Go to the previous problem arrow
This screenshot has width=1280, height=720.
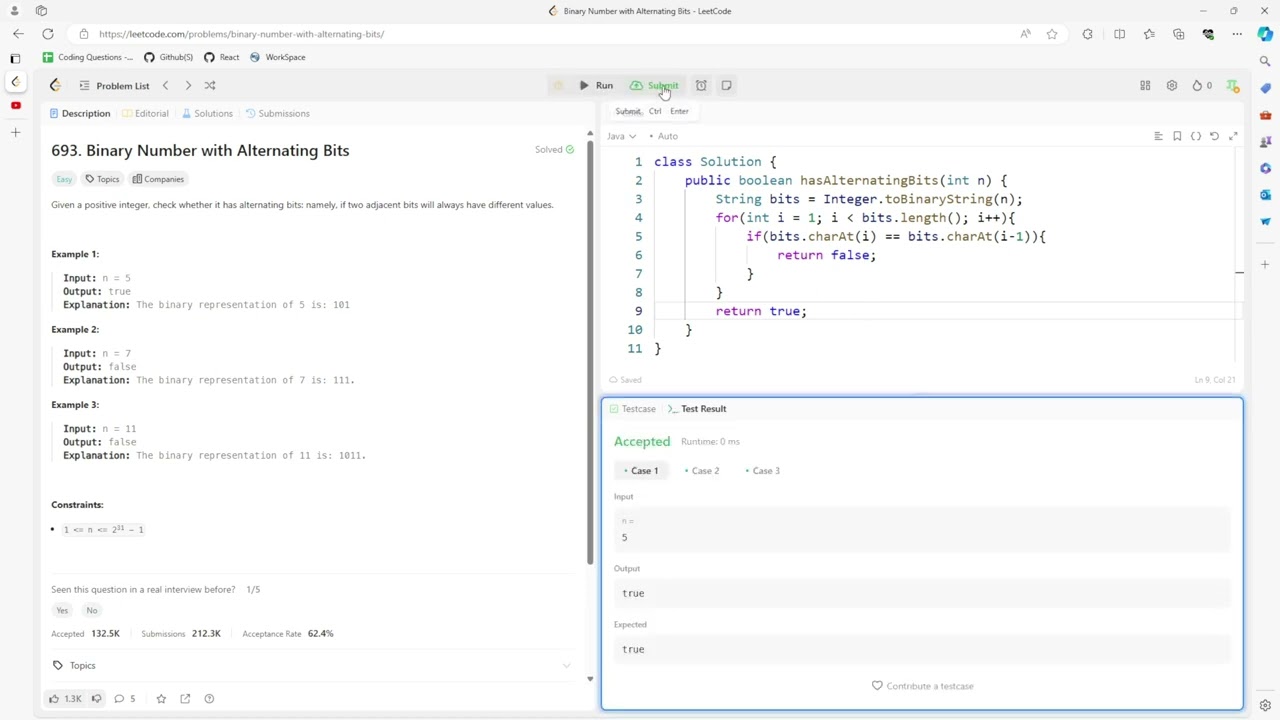coord(166,85)
